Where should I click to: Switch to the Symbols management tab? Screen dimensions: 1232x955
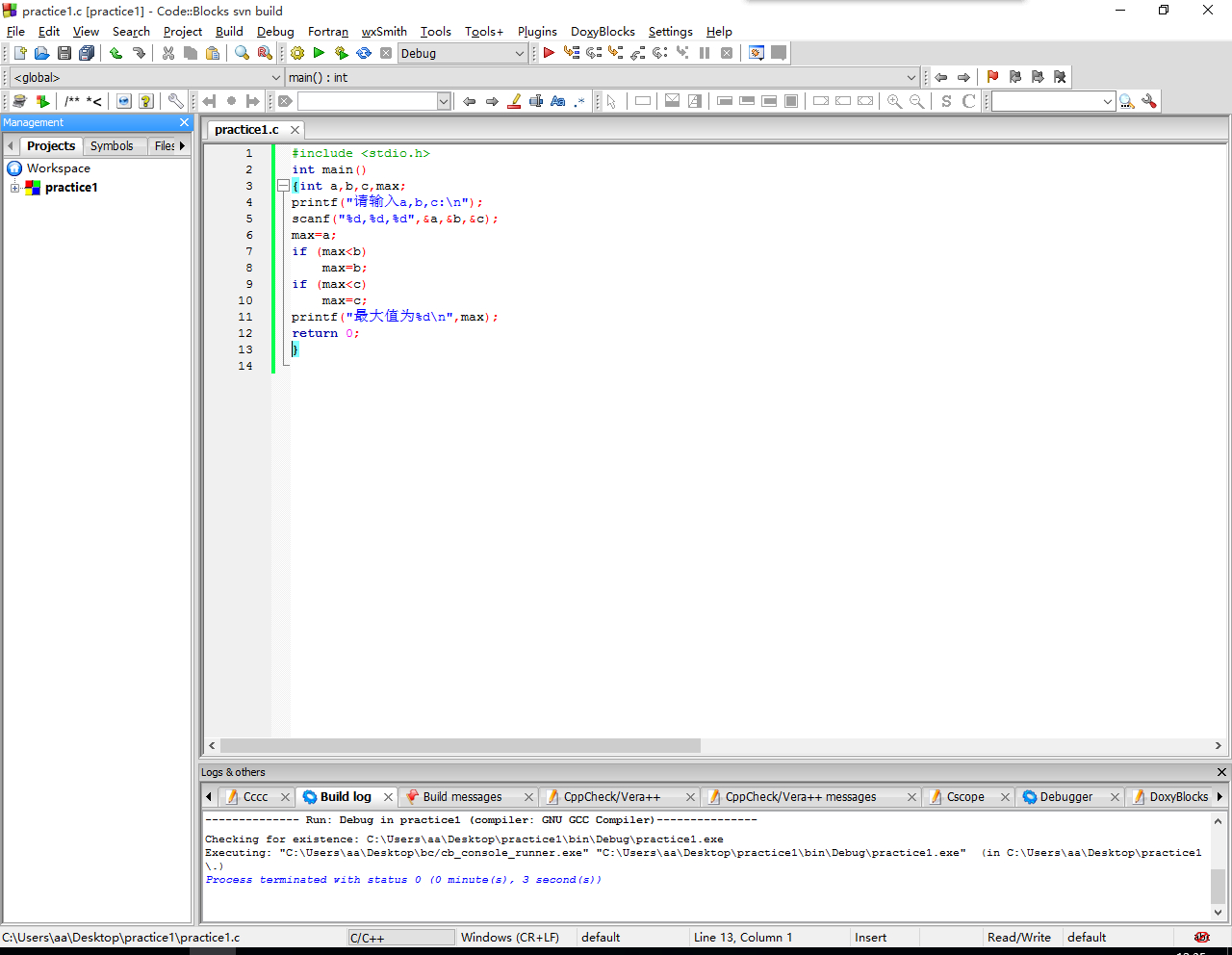112,146
